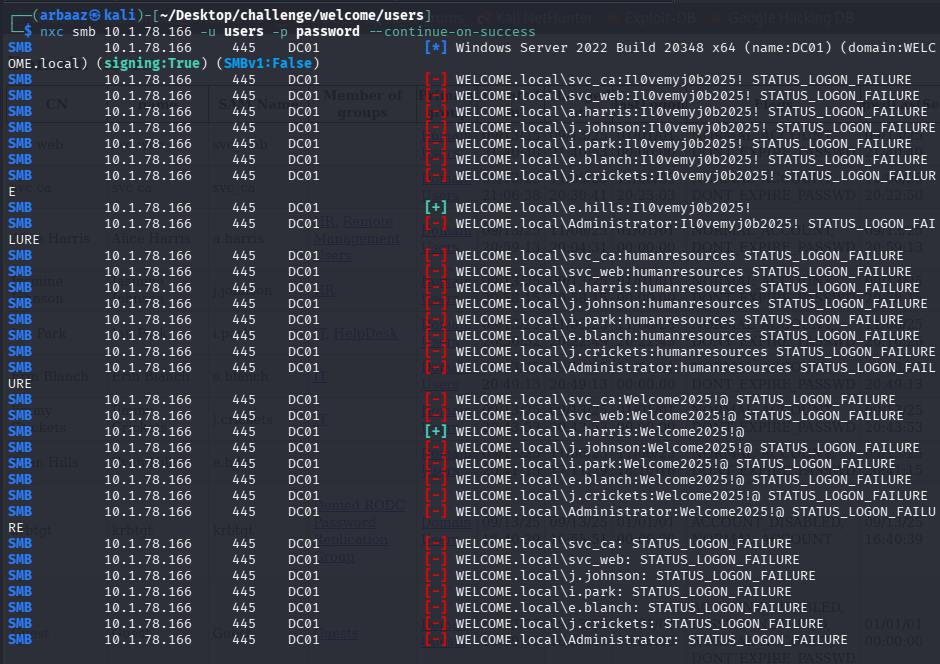This screenshot has height=664, width=940.
Task: Click the faded HelpDesk group link
Action: click(366, 334)
